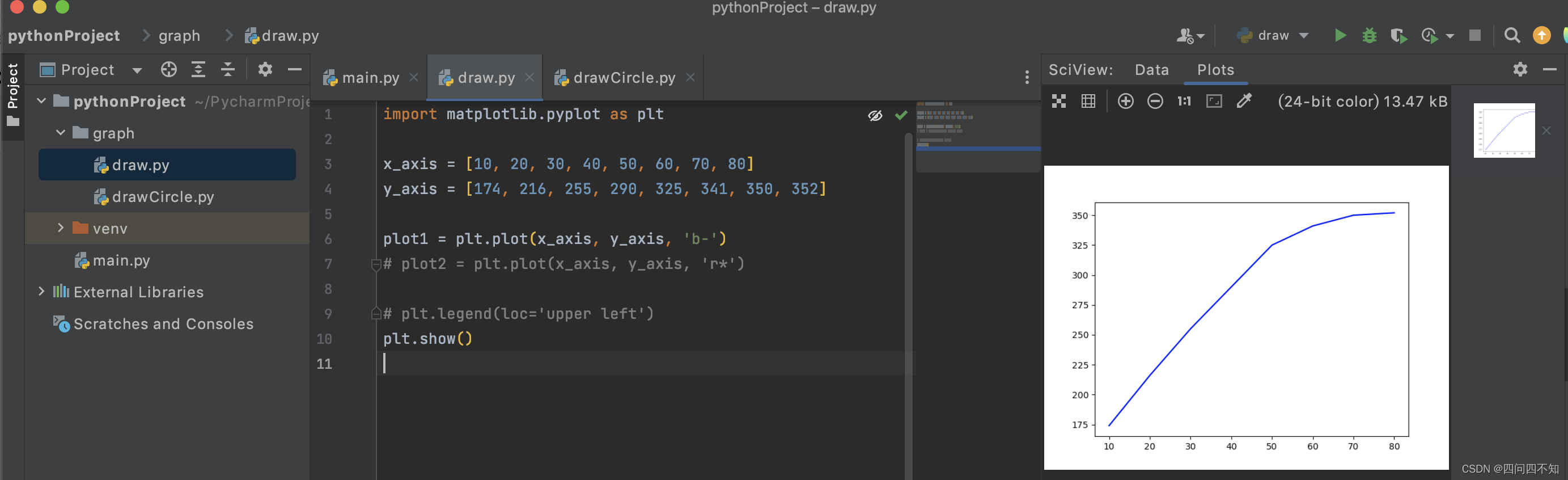This screenshot has height=480, width=1568.
Task: Toggle transparency chessboard in plot viewer
Action: tap(1058, 101)
